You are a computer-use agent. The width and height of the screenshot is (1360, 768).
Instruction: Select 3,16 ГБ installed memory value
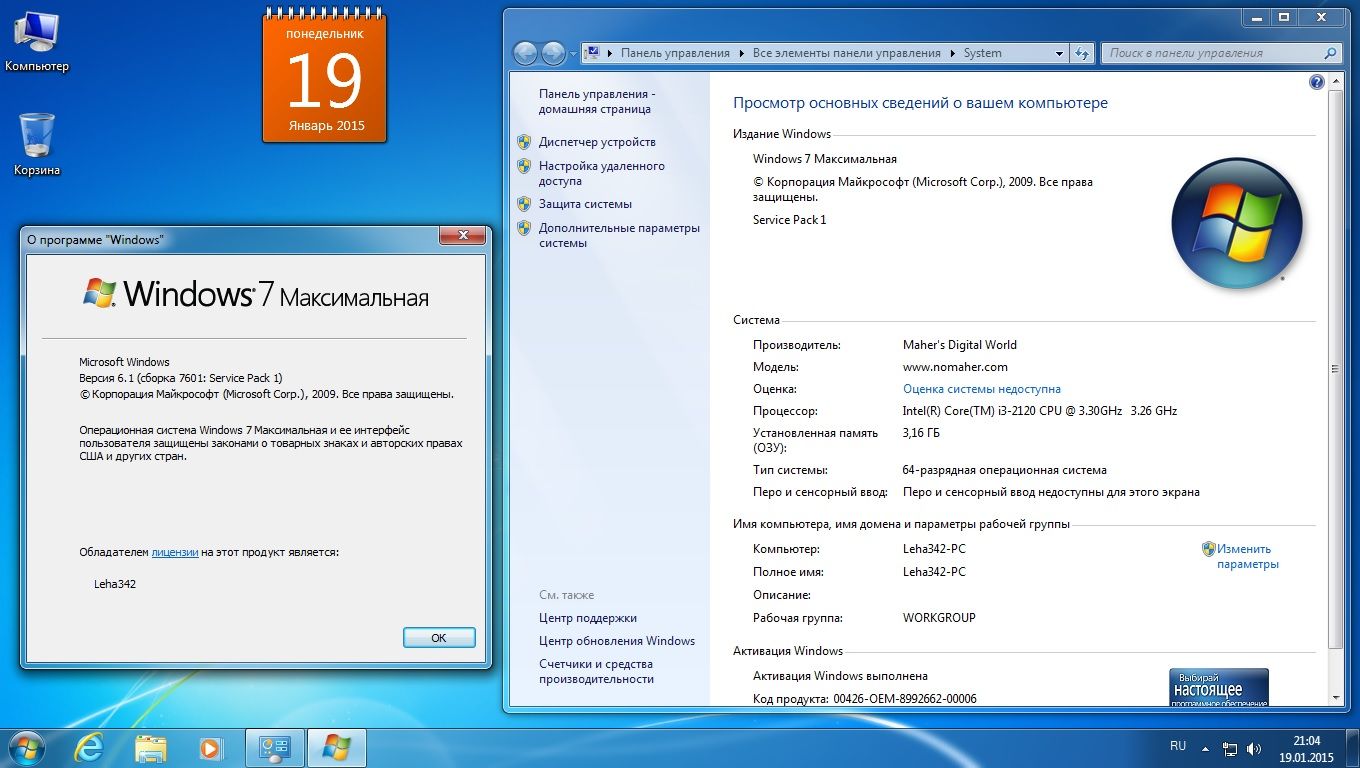pyautogui.click(x=921, y=433)
